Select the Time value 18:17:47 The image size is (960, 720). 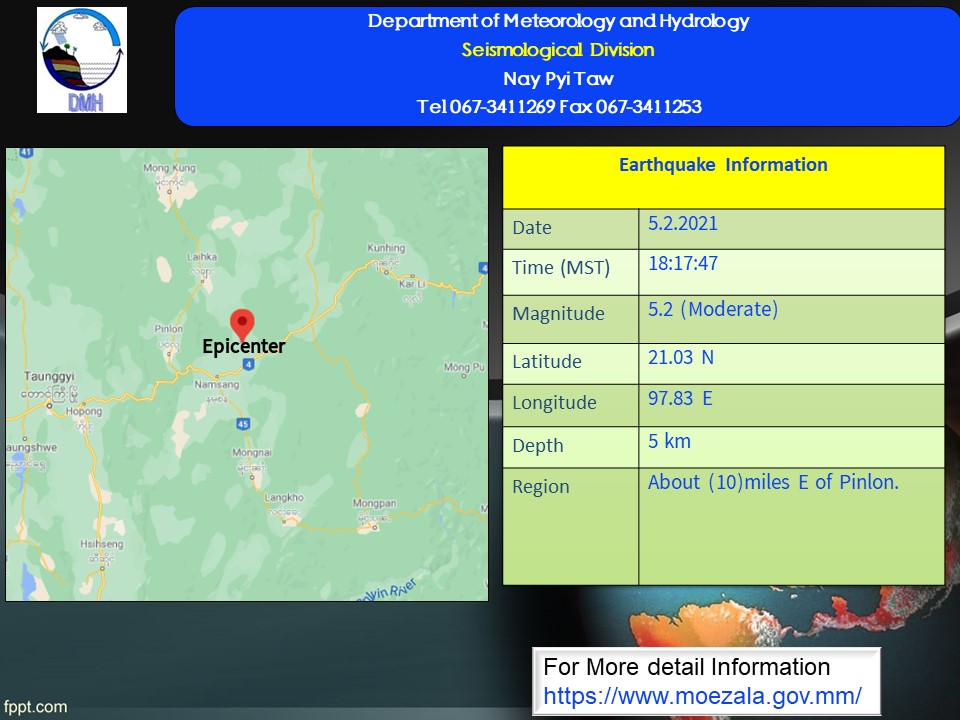(x=682, y=264)
